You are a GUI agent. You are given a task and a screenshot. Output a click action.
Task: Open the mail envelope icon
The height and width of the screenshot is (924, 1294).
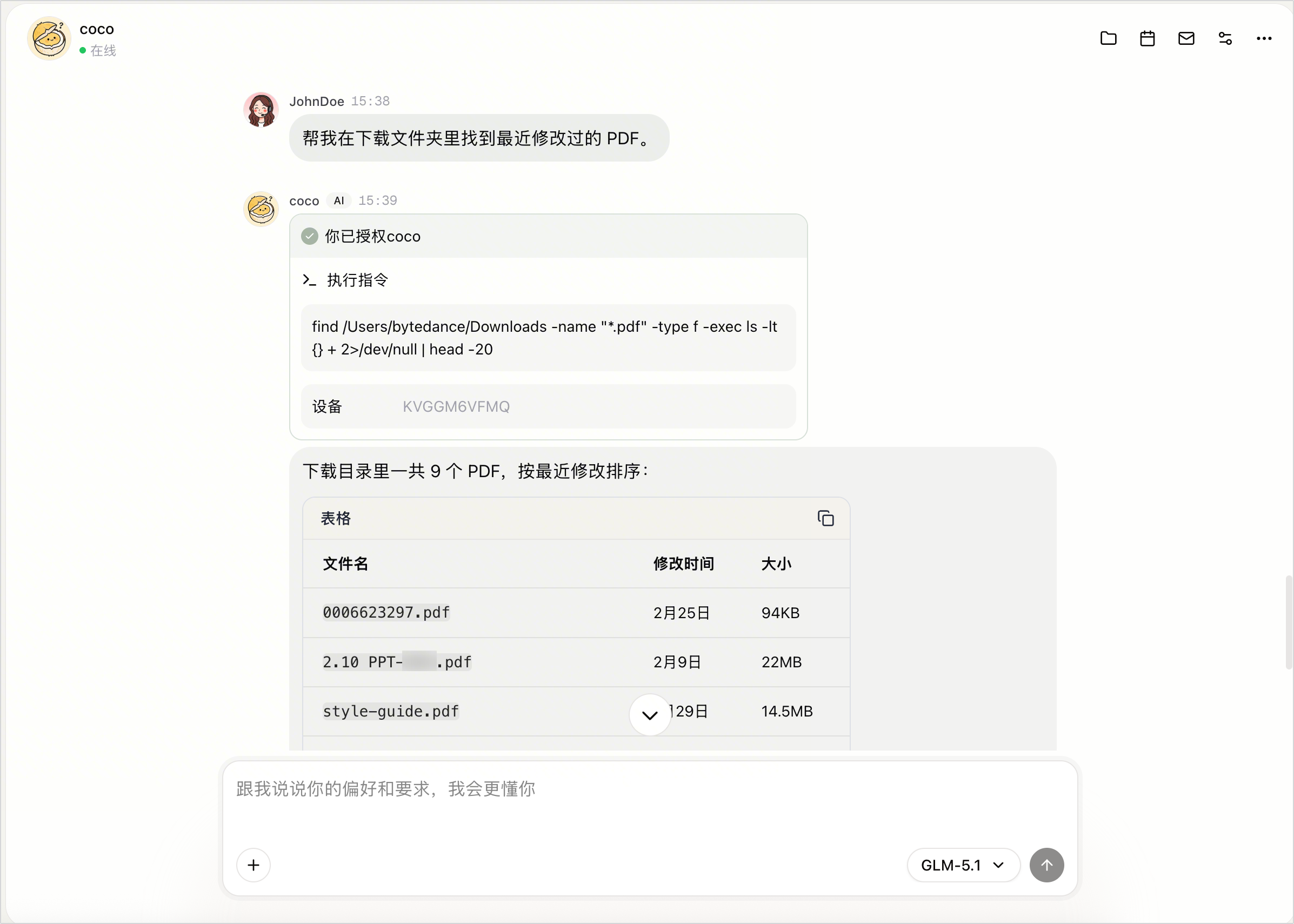click(x=1186, y=38)
